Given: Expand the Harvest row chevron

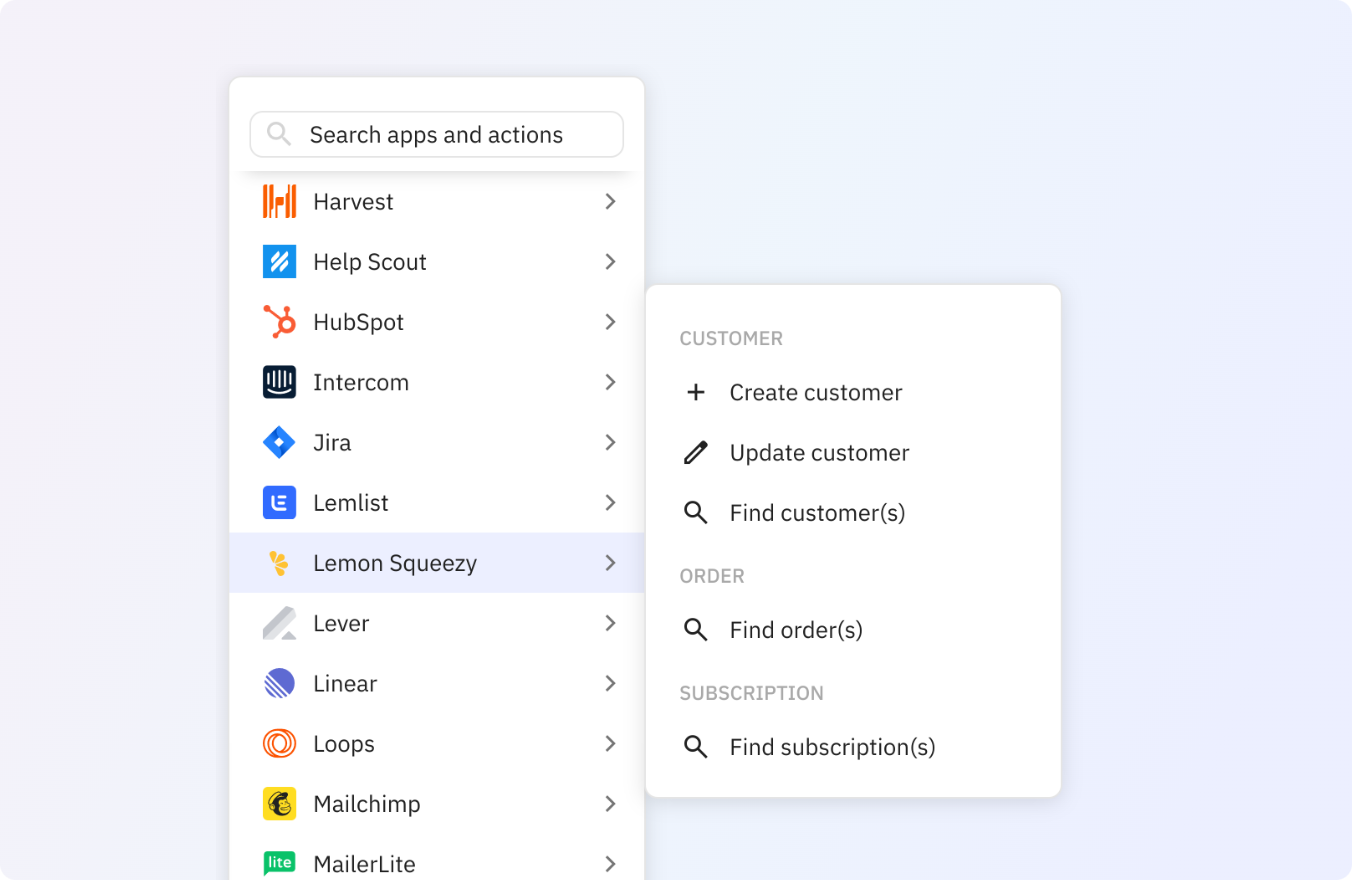Looking at the screenshot, I should pos(610,202).
